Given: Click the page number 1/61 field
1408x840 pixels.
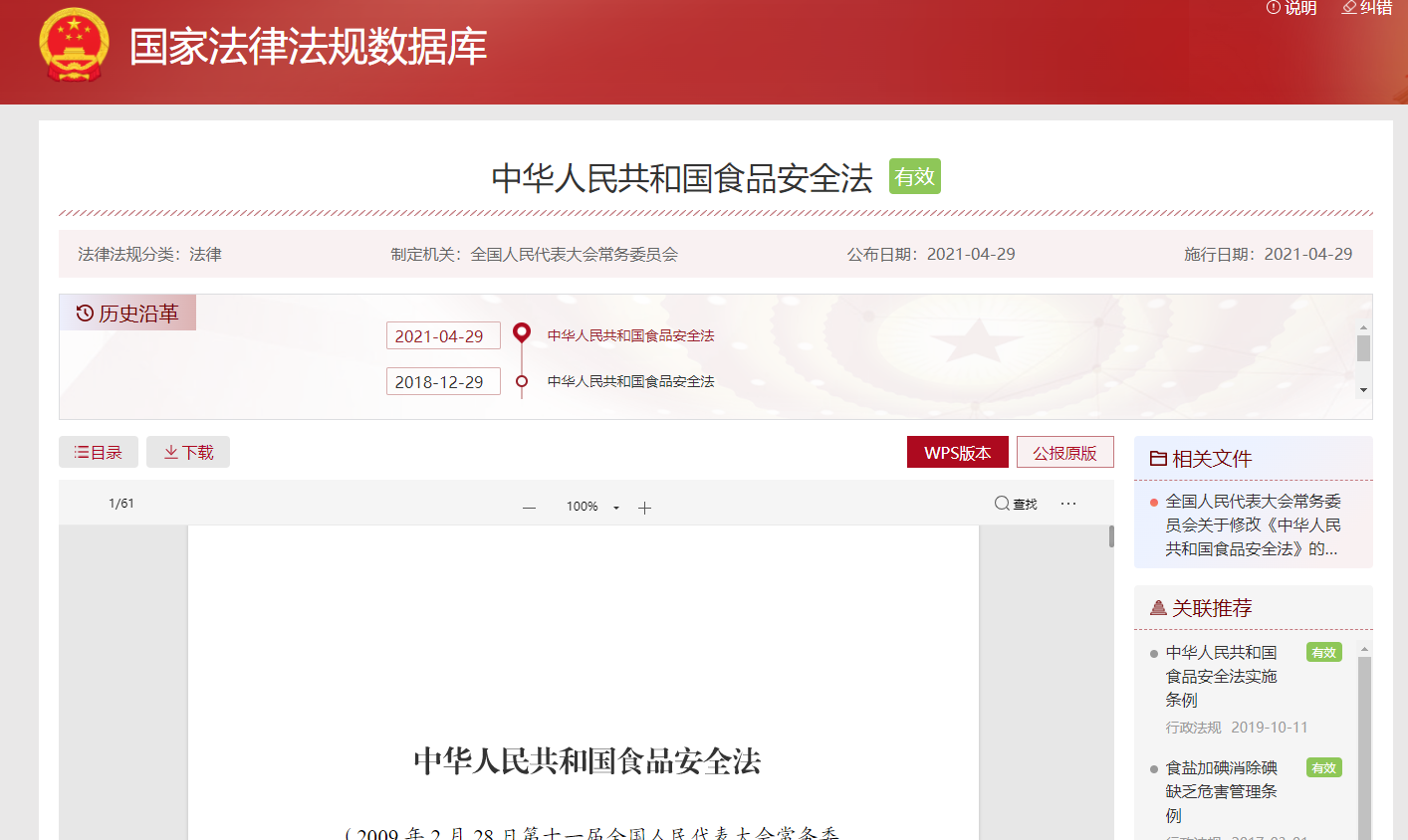Looking at the screenshot, I should [x=121, y=504].
